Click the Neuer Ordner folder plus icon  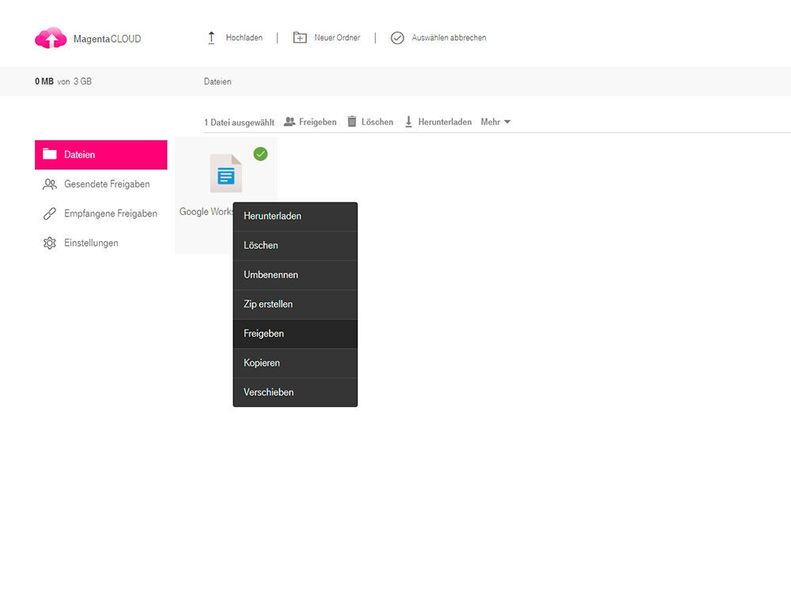300,38
